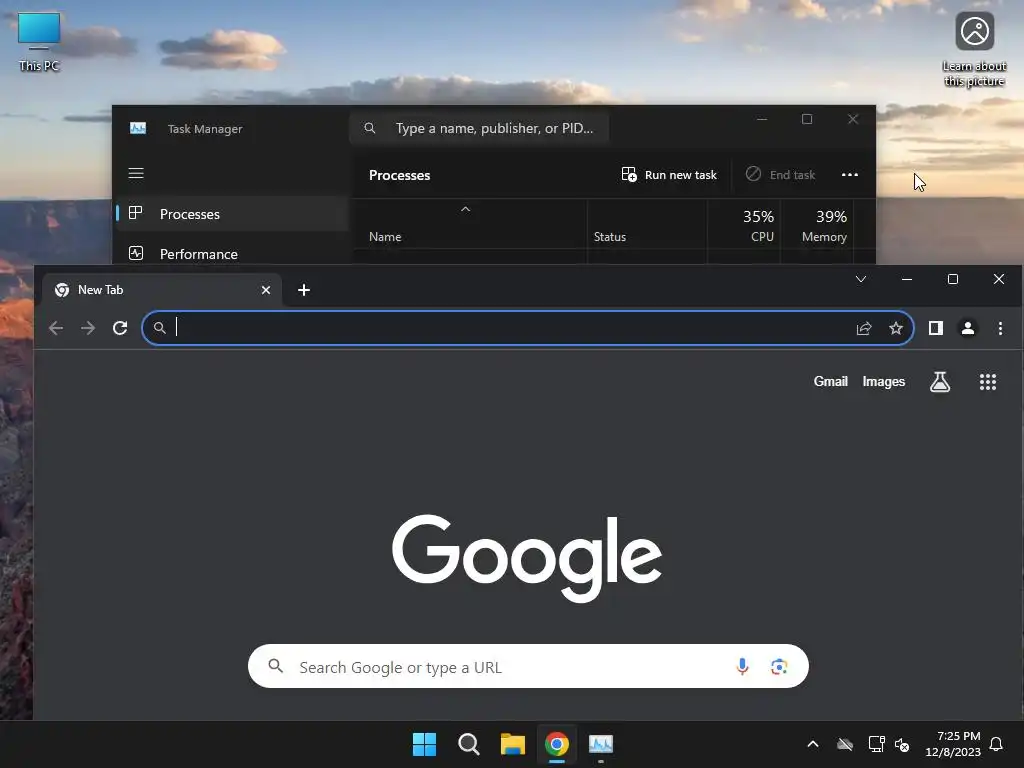This screenshot has height=768, width=1024.
Task: Maximize the Chrome window
Action: (953, 279)
